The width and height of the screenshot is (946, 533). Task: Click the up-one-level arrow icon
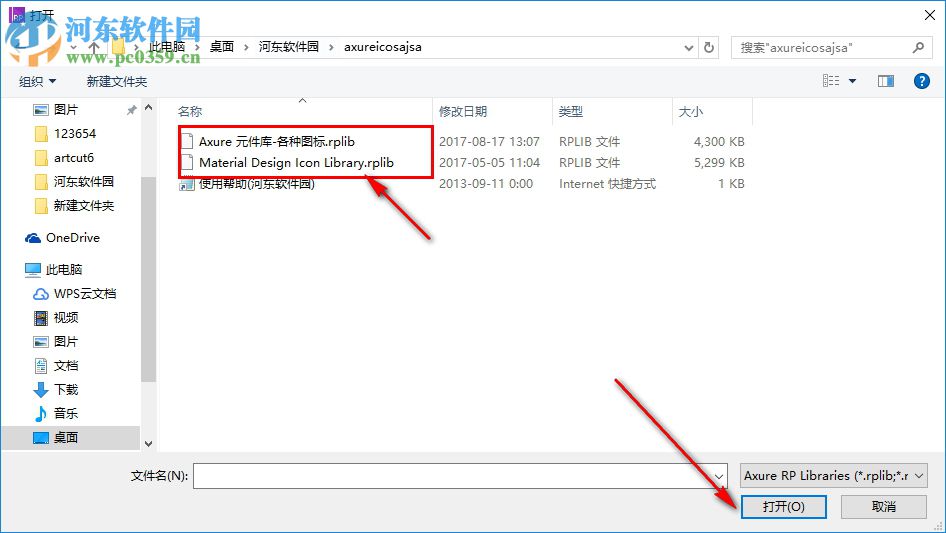tap(94, 47)
